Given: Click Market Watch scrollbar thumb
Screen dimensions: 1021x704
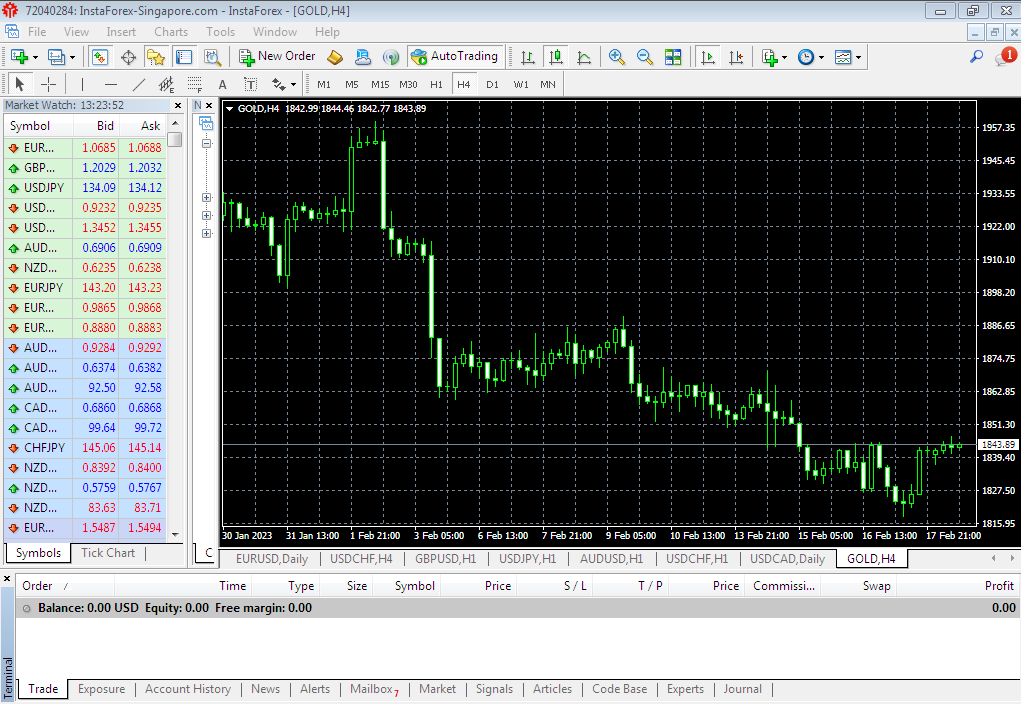Looking at the screenshot, I should (x=175, y=140).
